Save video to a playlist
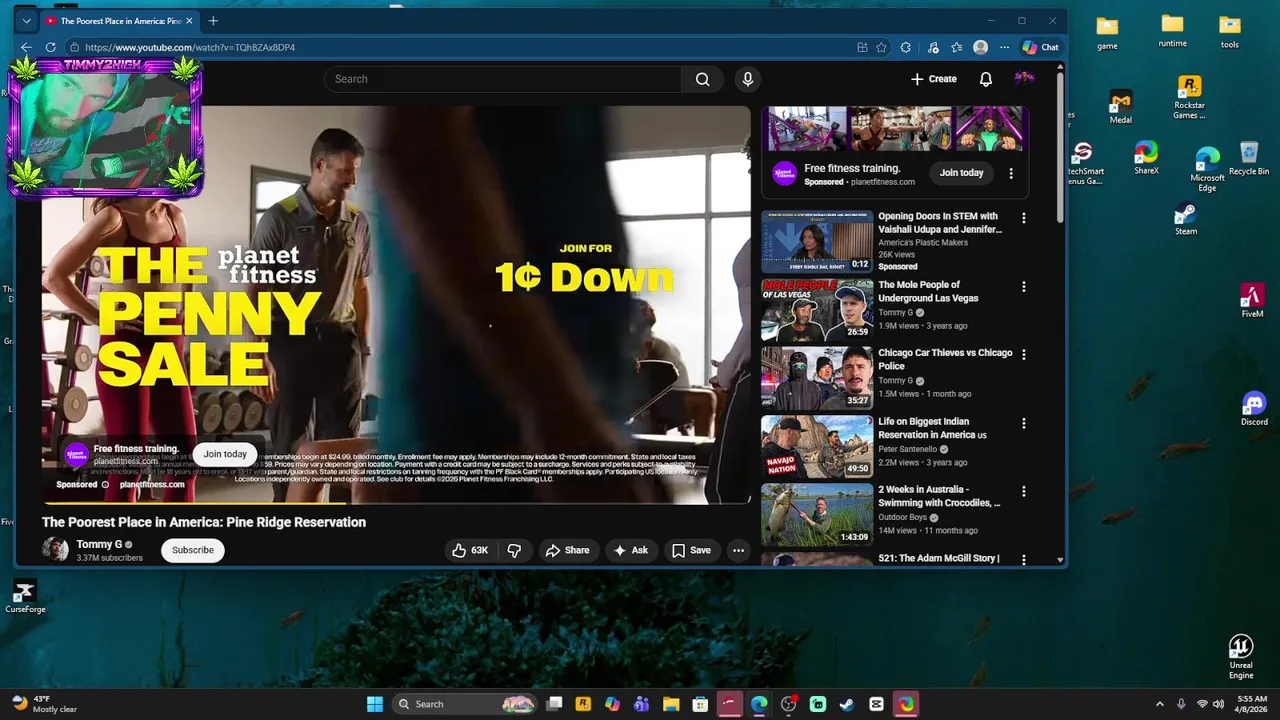This screenshot has width=1280, height=720. (x=691, y=550)
